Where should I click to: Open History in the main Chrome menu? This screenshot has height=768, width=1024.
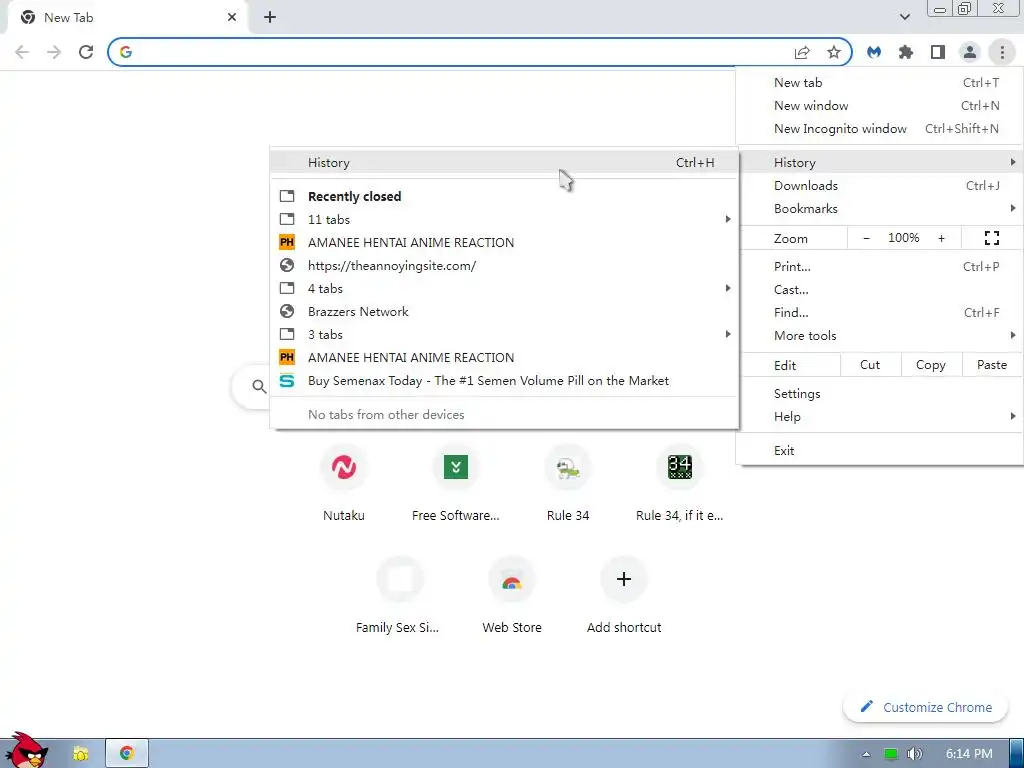pos(880,163)
